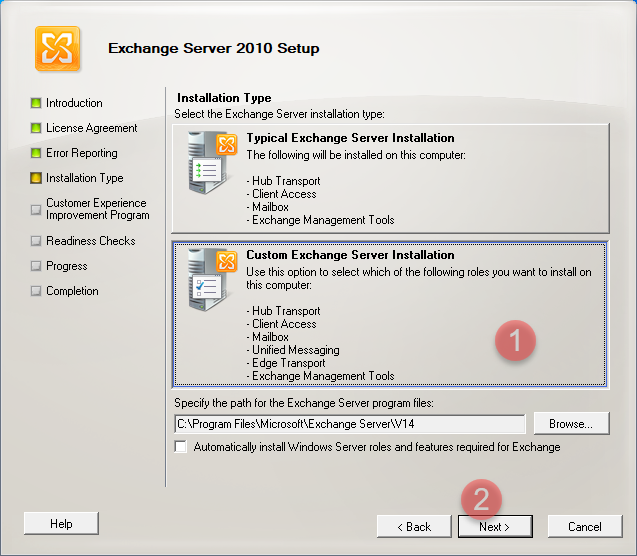Select the Installation Type step label
Viewport: 637px width, 556px height.
(84, 178)
